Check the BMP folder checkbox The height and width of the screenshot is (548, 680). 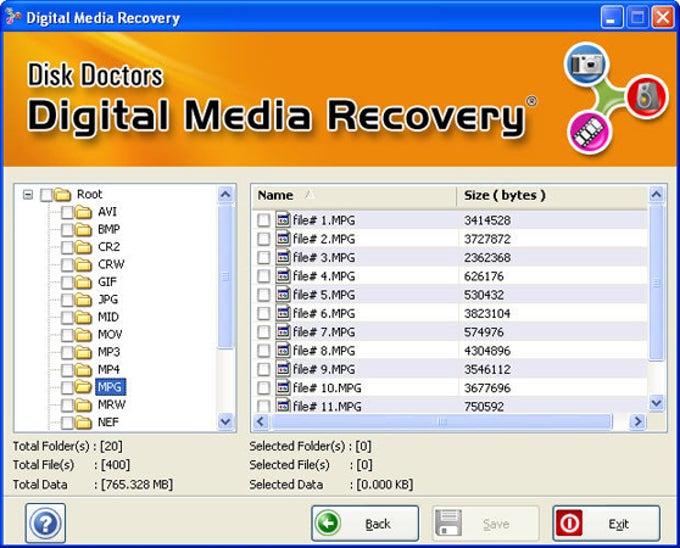[x=67, y=230]
